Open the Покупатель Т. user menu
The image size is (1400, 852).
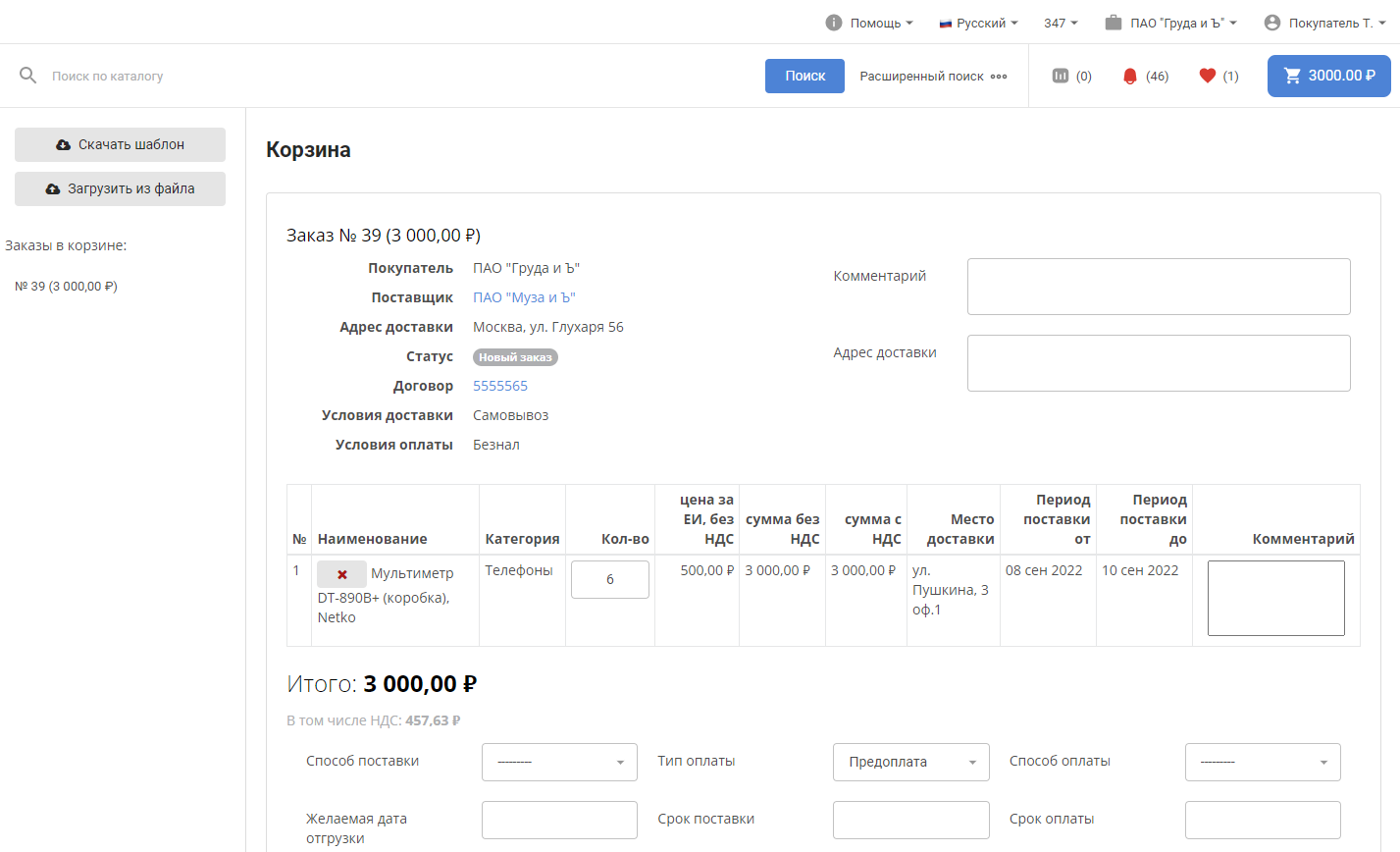1324,23
